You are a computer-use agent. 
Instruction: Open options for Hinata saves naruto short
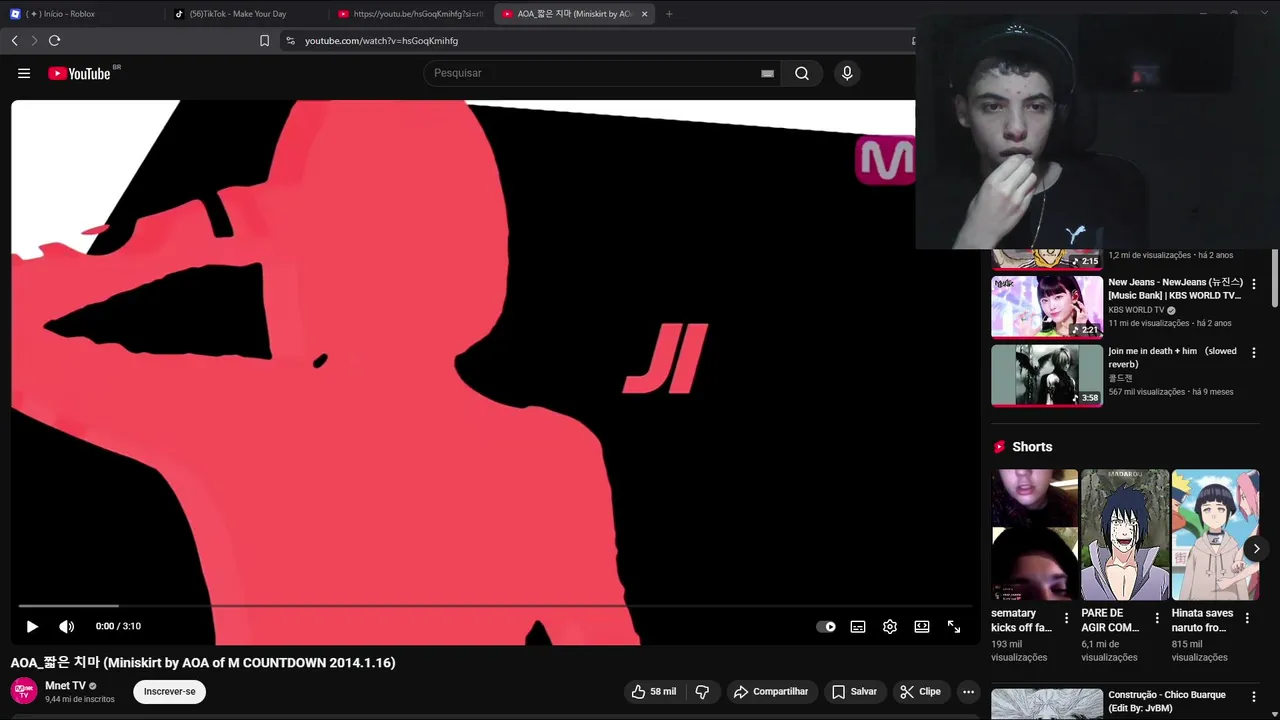(x=1247, y=618)
